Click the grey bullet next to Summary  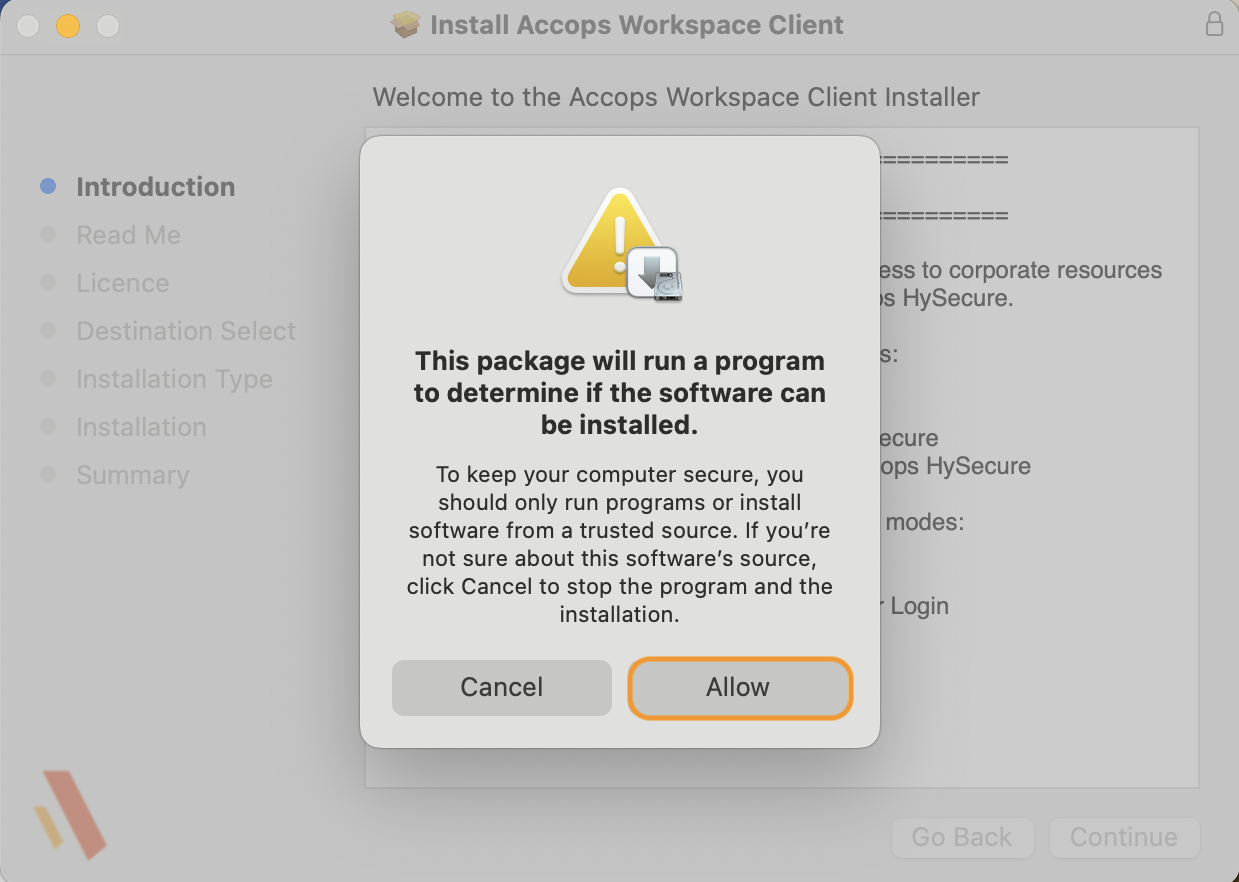[48, 475]
